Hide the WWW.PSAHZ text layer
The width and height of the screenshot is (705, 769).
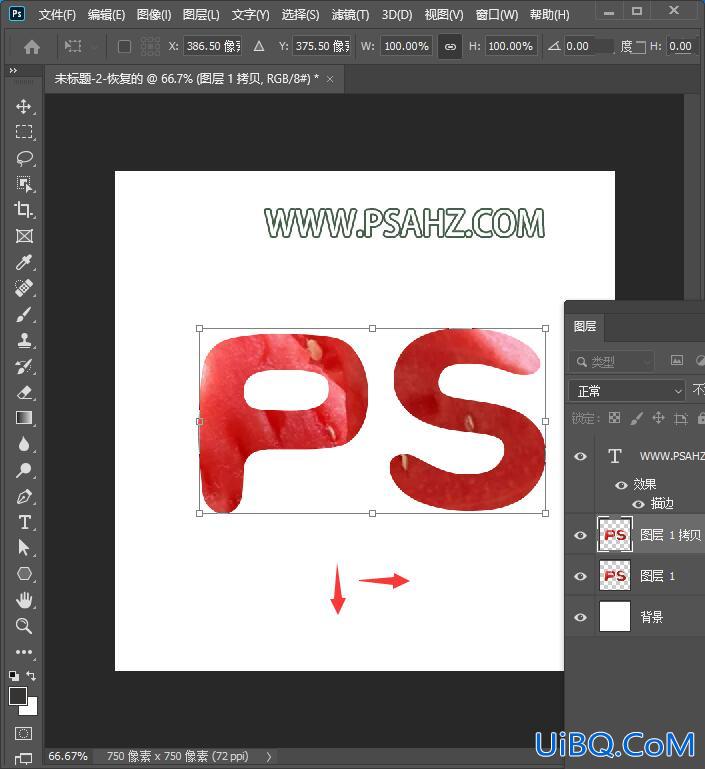(x=580, y=456)
